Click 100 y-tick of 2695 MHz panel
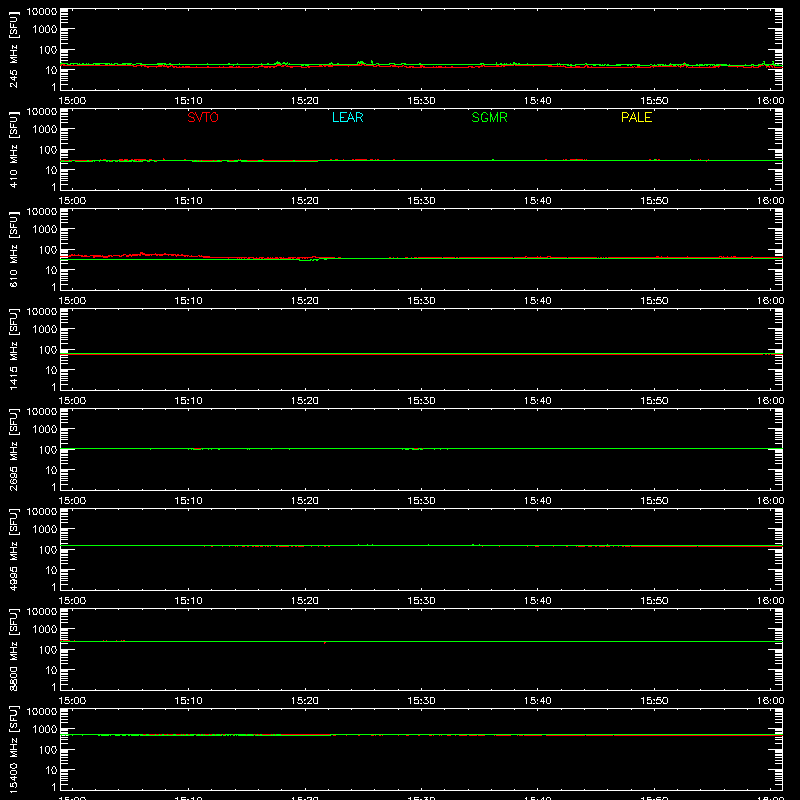 point(48,449)
